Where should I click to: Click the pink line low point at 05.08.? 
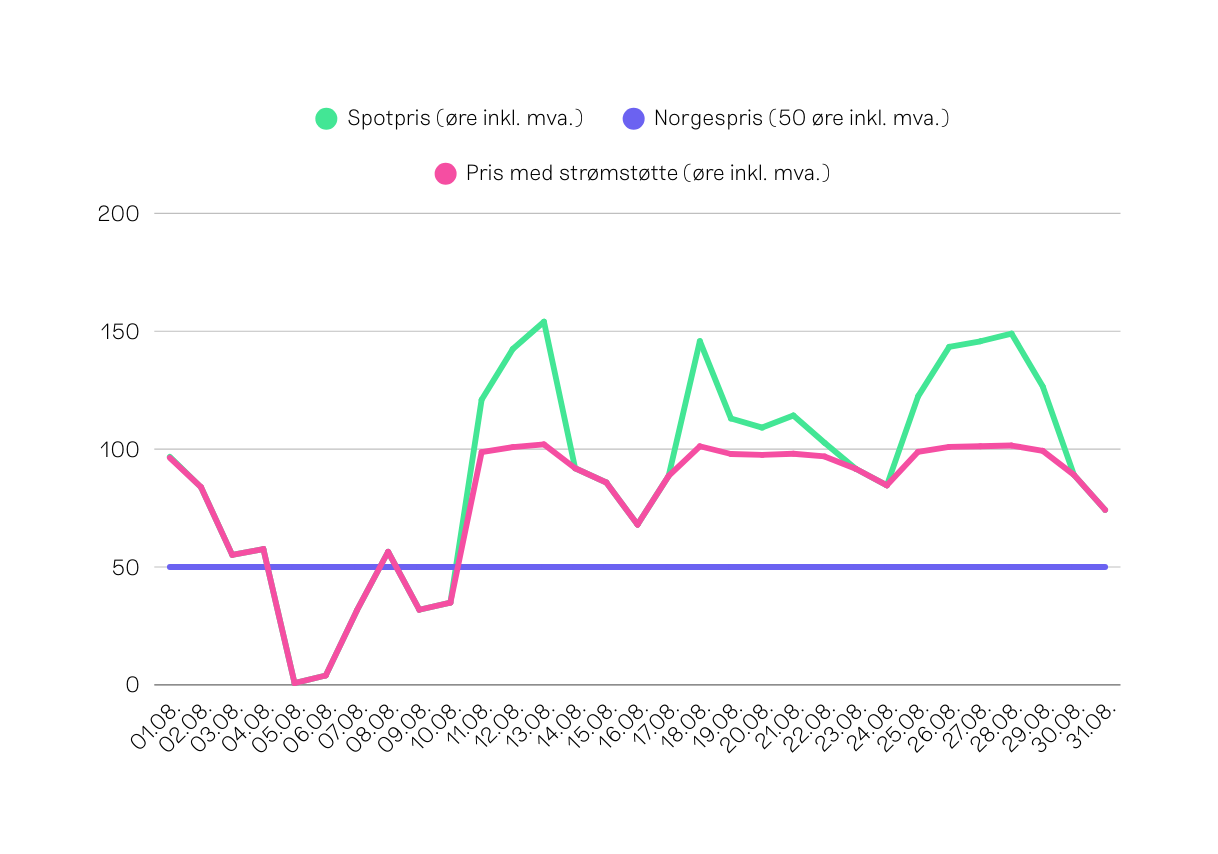coord(295,682)
